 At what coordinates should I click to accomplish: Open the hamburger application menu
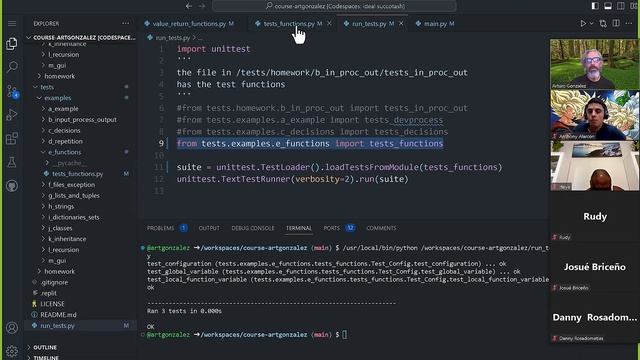point(12,24)
